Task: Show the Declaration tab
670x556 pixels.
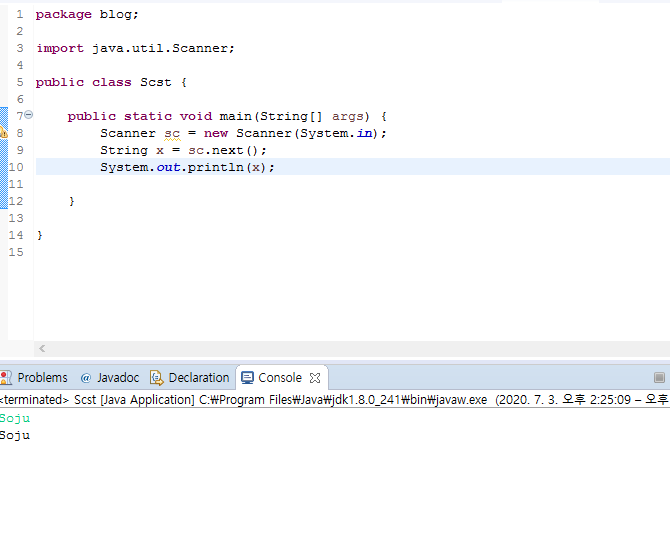Action: (x=190, y=378)
